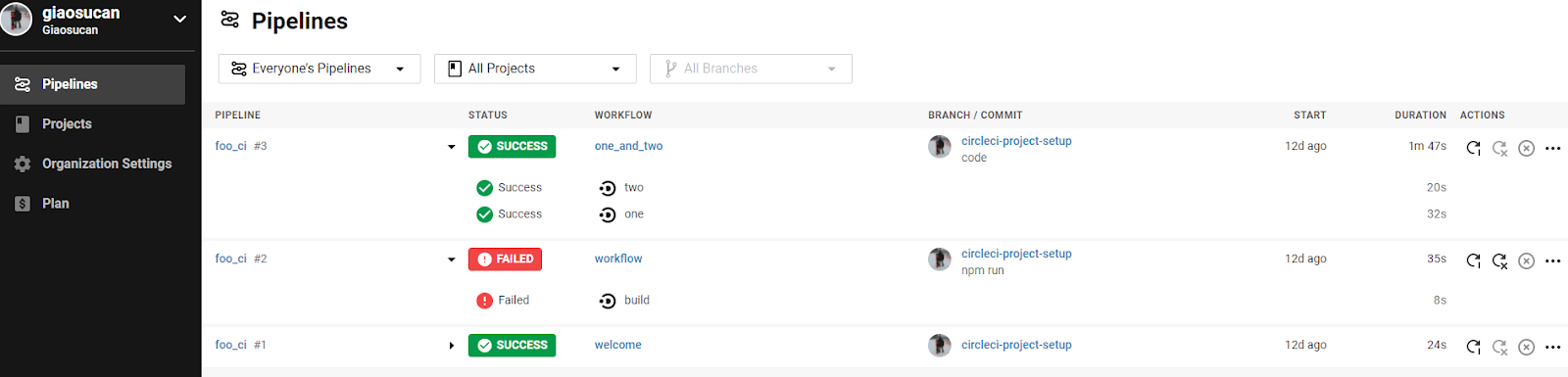Click the job icon next to 'two'
1568x377 pixels.
(x=608, y=188)
